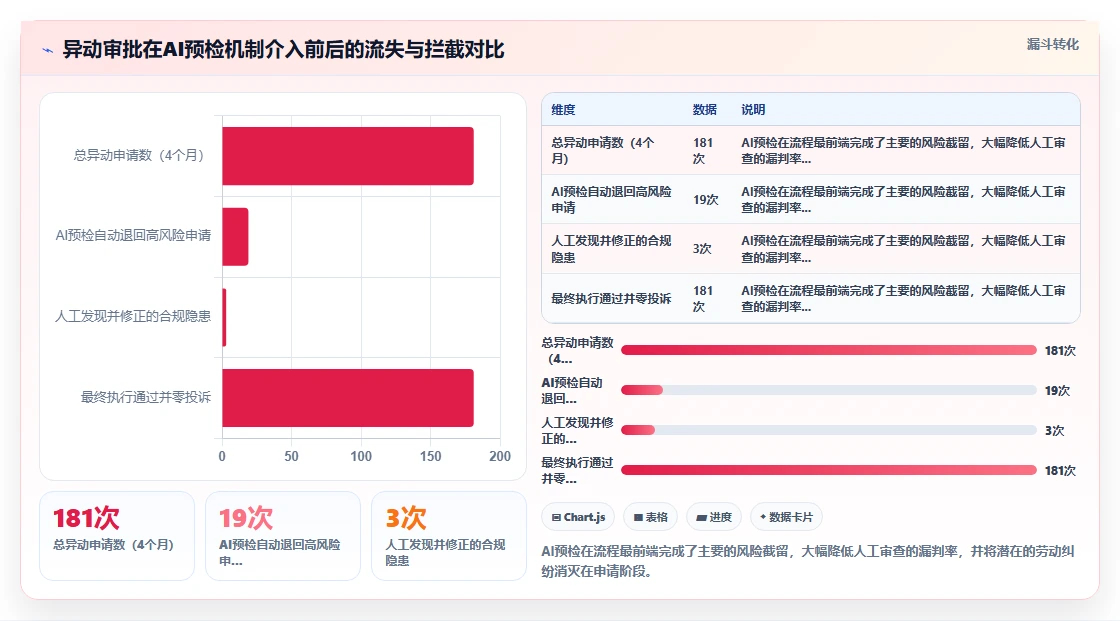Open the 19次 AI预检自动退回高风险 stat card

[x=283, y=536]
